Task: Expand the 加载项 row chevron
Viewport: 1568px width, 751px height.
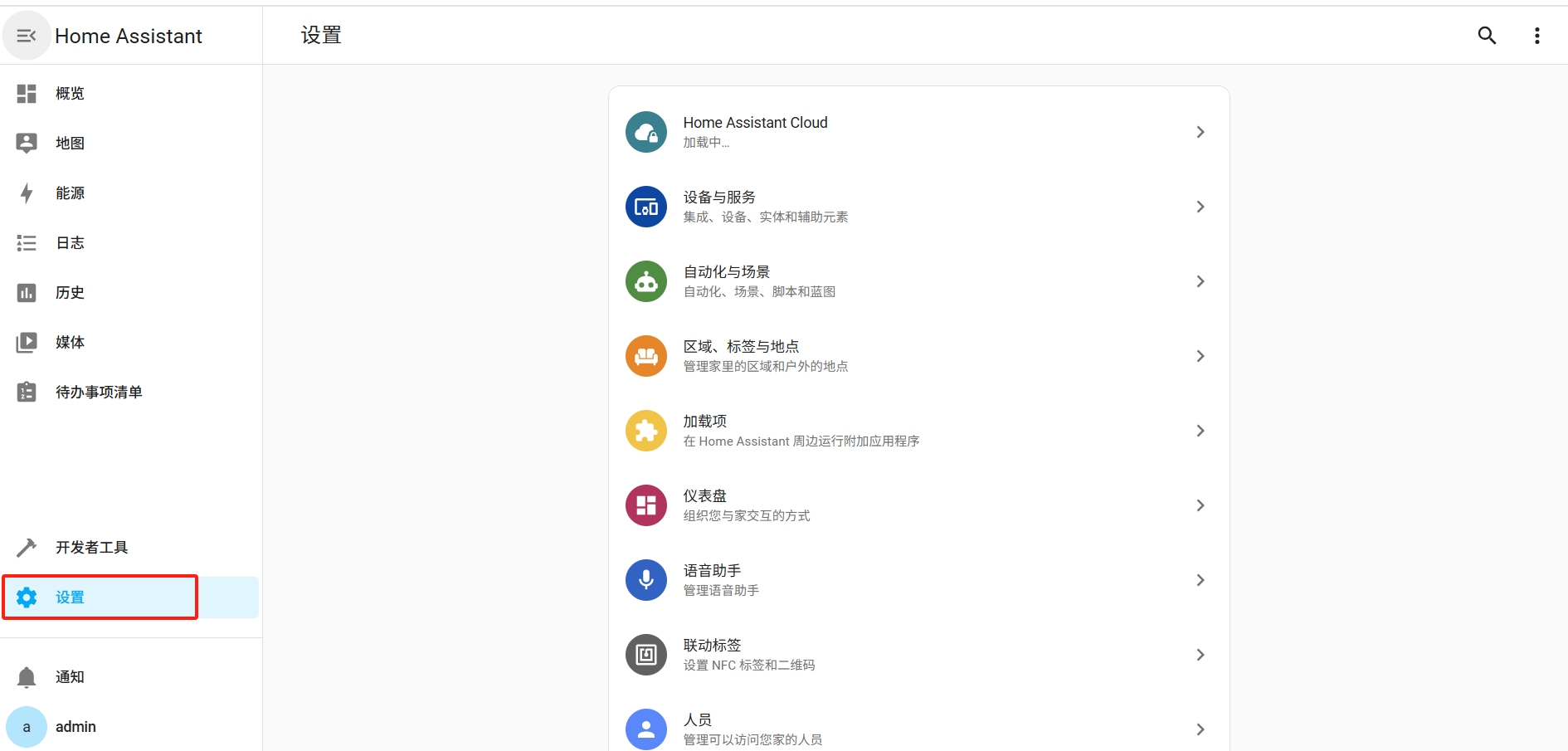Action: [1200, 431]
